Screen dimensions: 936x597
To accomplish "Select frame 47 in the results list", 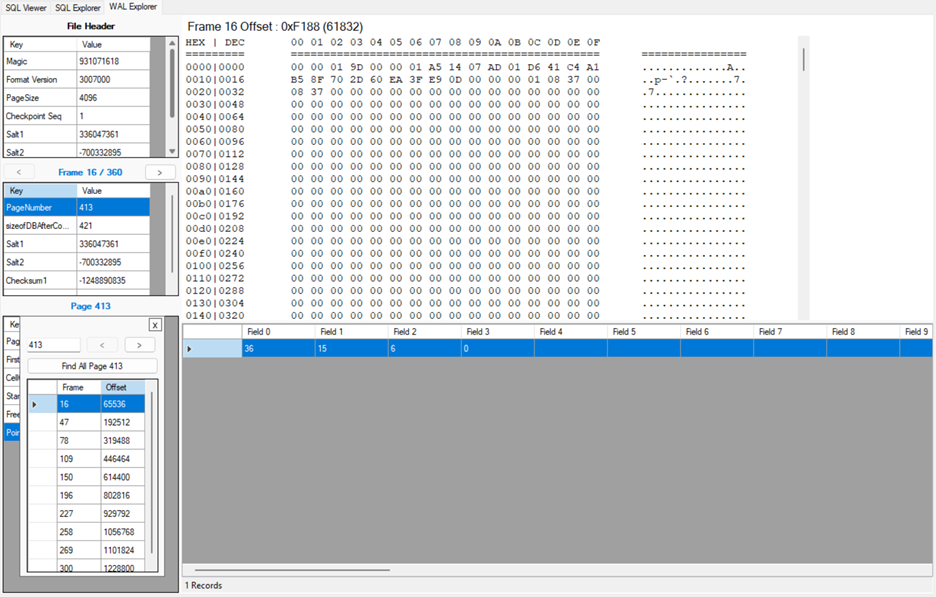I will point(79,423).
